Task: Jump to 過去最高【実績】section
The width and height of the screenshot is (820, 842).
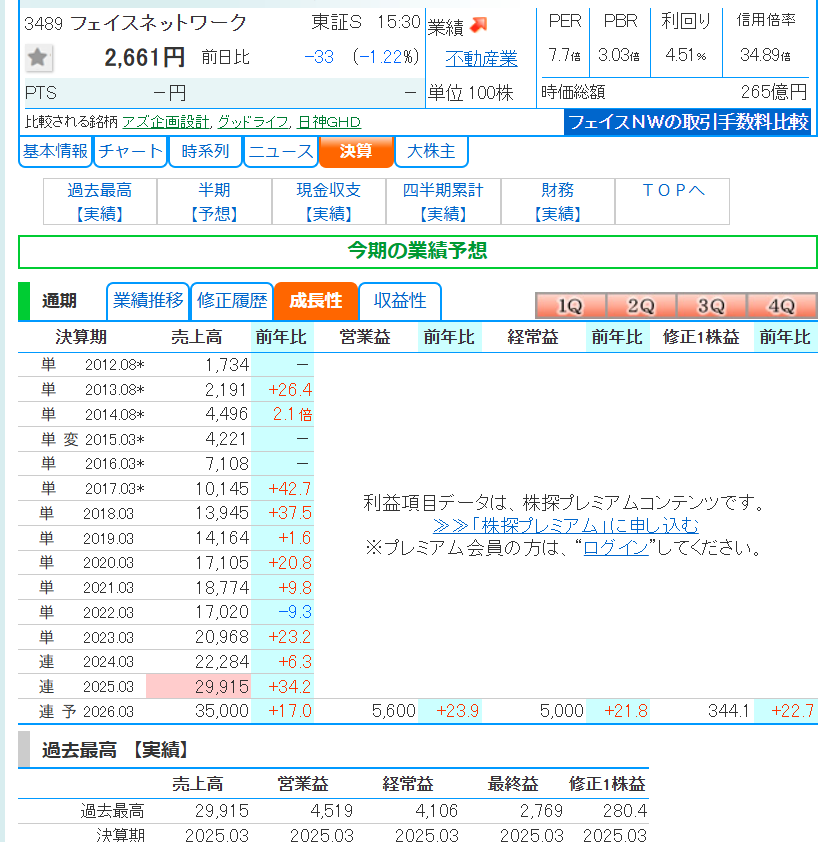Action: 100,202
